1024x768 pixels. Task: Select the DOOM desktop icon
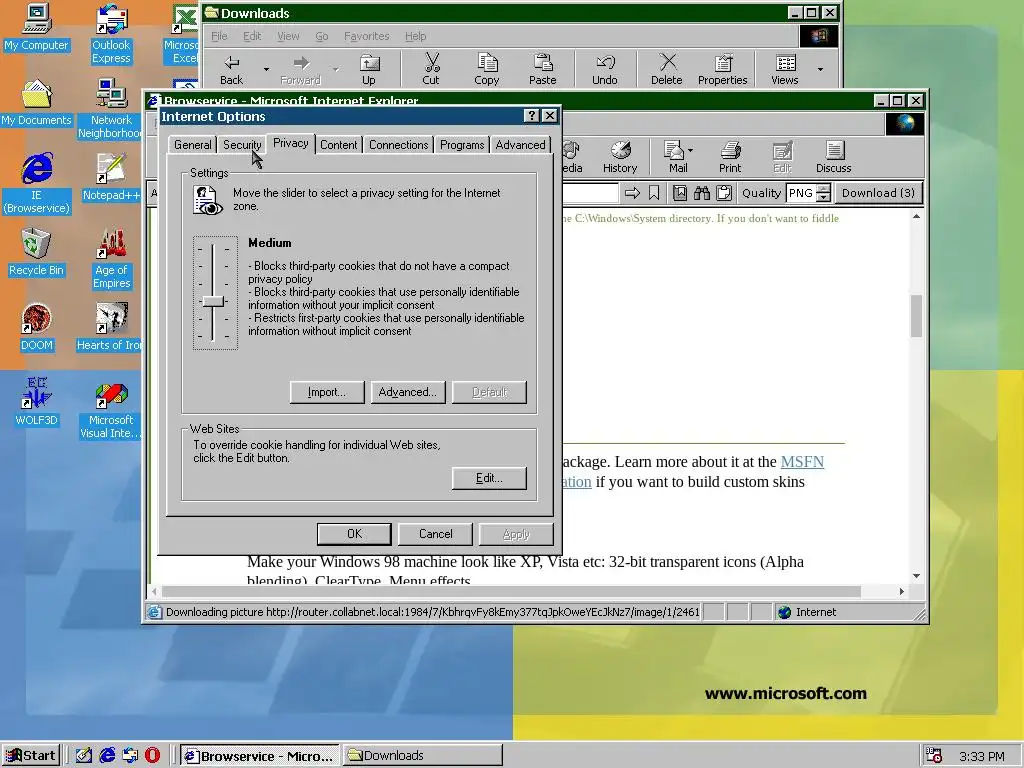(x=36, y=327)
